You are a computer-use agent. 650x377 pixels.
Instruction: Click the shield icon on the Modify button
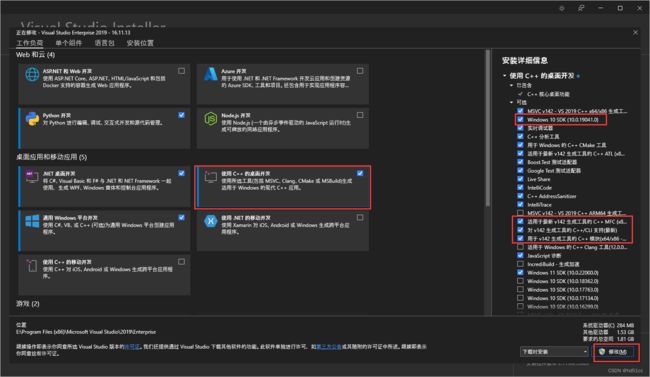[602, 351]
